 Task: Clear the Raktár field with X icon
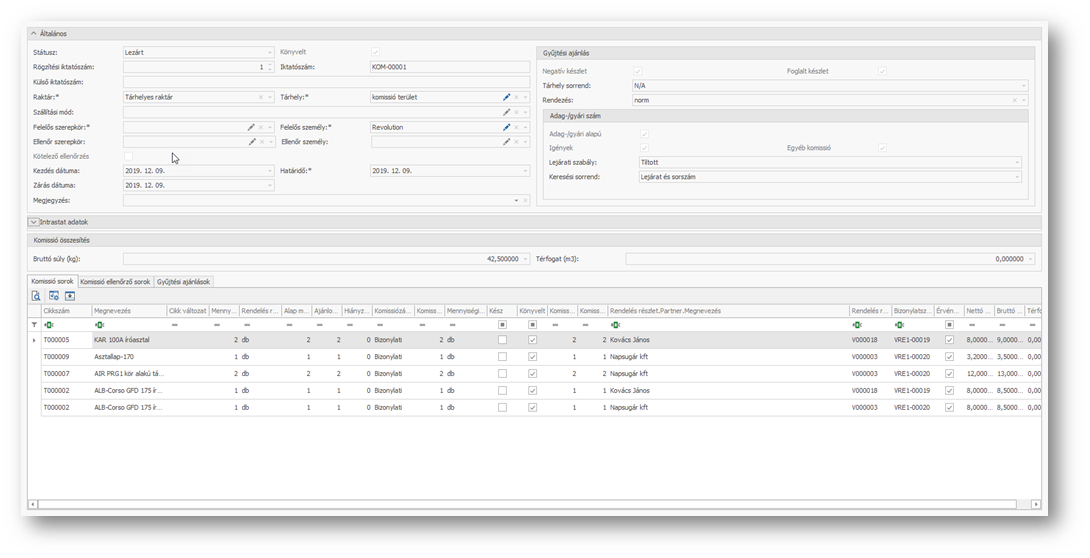(261, 97)
